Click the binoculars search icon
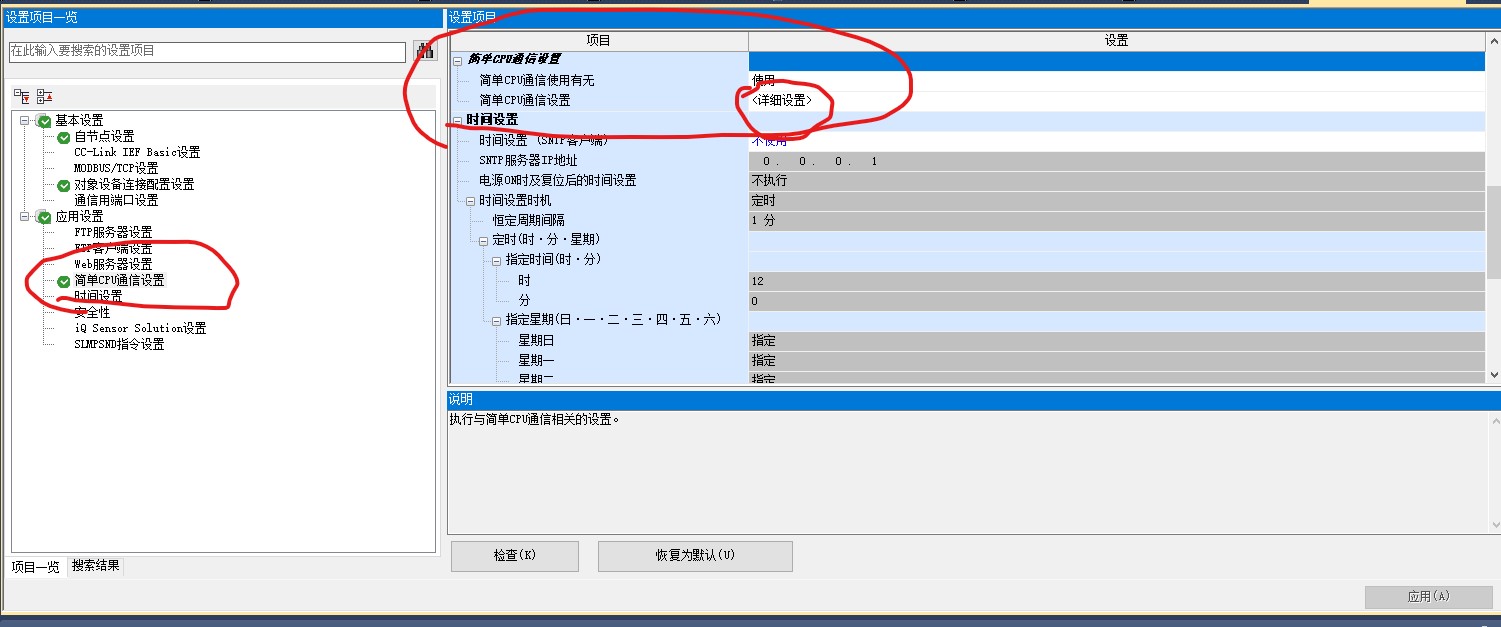The image size is (1501, 627). point(425,51)
